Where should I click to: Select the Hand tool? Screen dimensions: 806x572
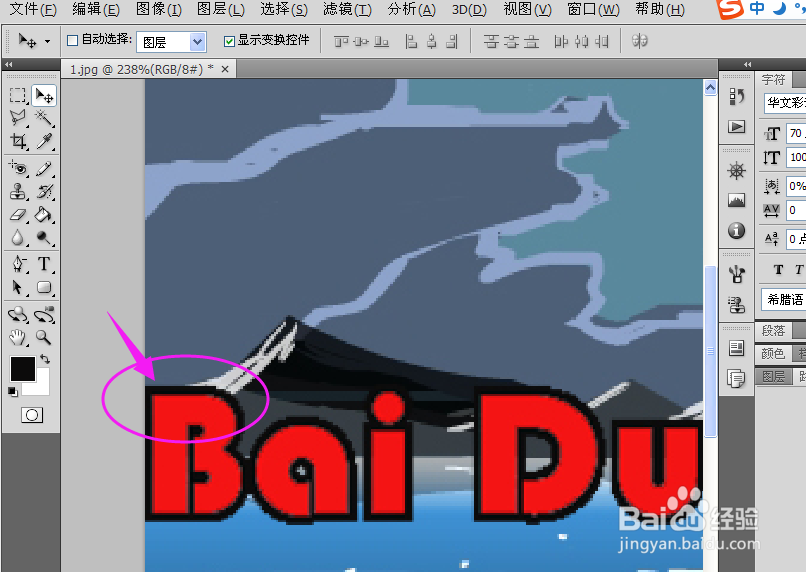coord(18,337)
